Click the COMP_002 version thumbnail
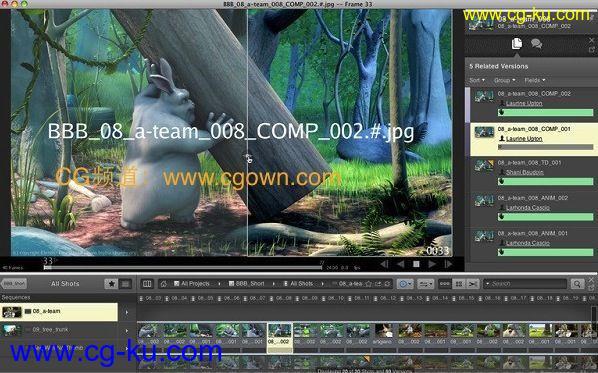 484,96
